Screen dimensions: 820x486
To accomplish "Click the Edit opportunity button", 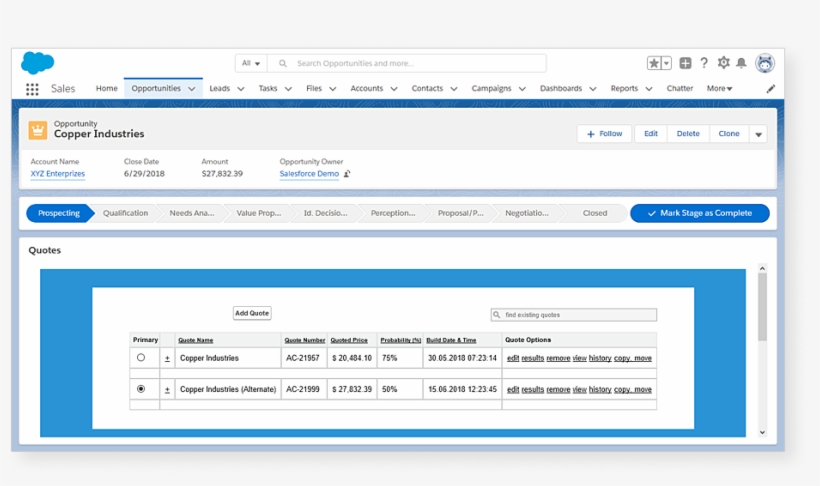I will point(651,134).
